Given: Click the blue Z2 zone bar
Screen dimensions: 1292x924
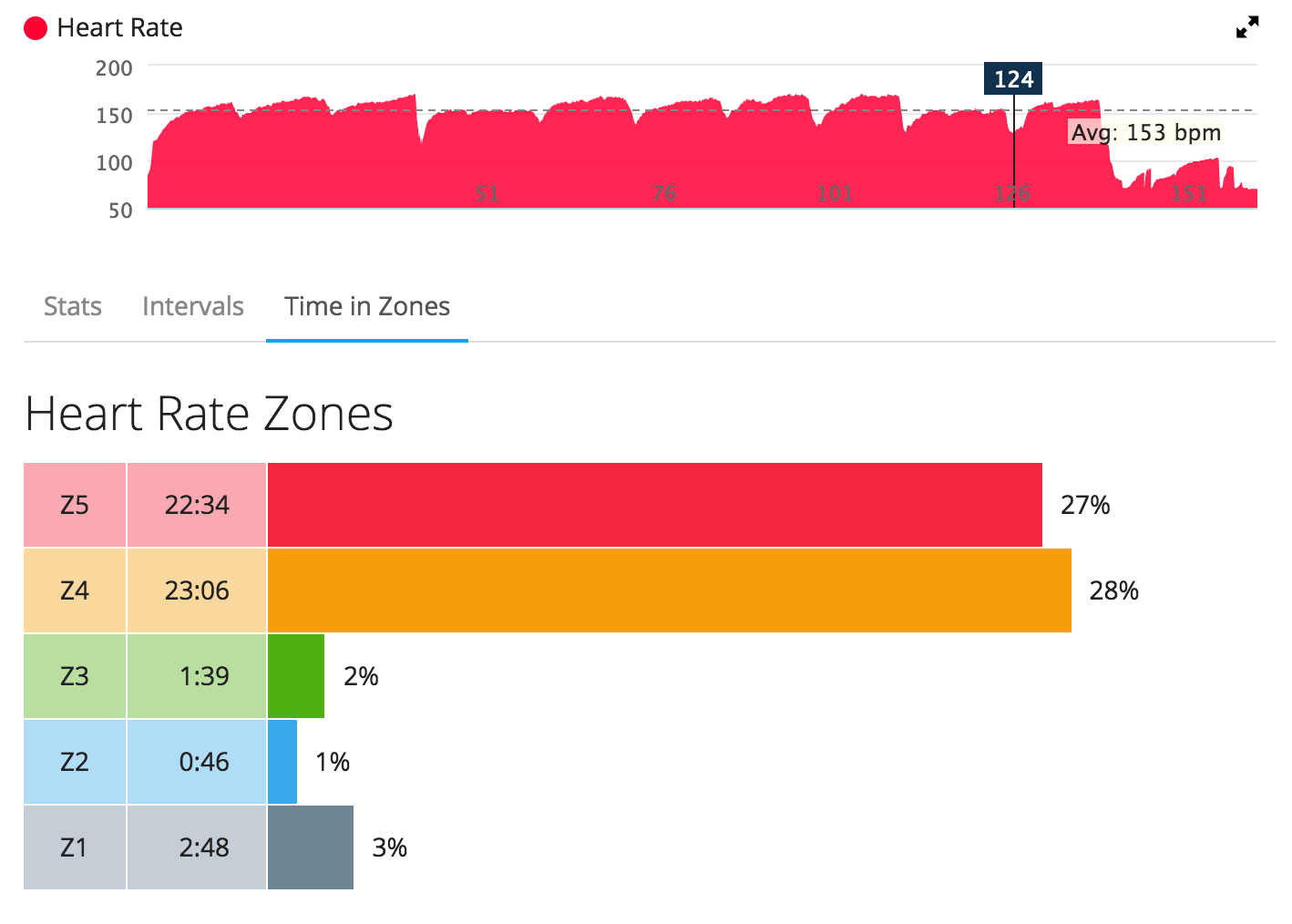Looking at the screenshot, I should pos(282,762).
